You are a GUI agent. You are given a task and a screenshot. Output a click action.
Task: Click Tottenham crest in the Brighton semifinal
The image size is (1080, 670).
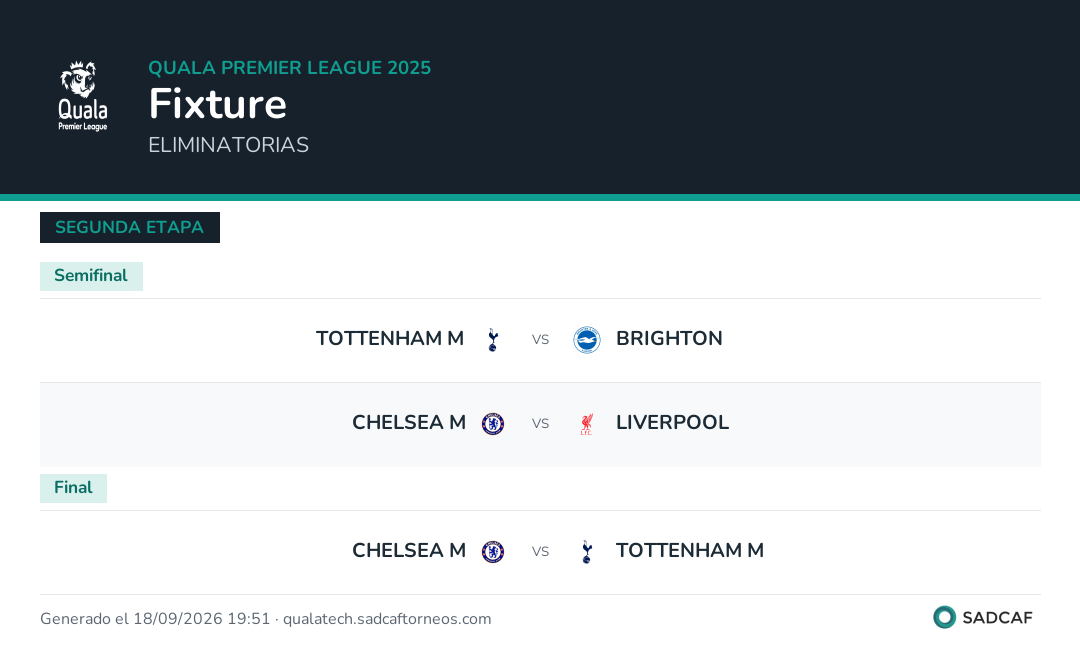pos(492,339)
